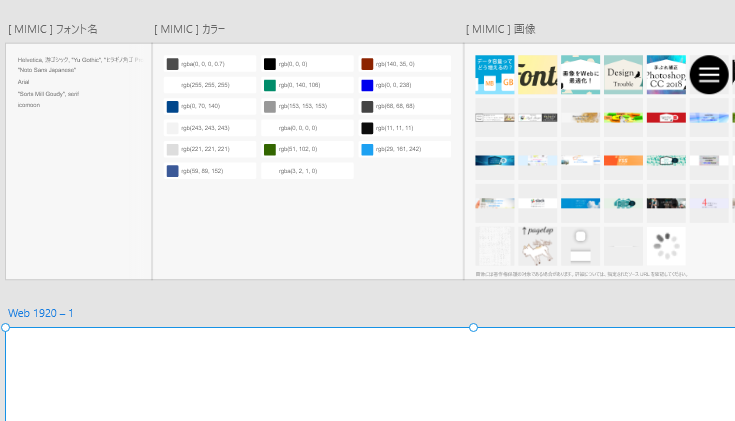
Task: Click the teal green rgb(0, 140, 106) swatch
Action: click(x=270, y=85)
